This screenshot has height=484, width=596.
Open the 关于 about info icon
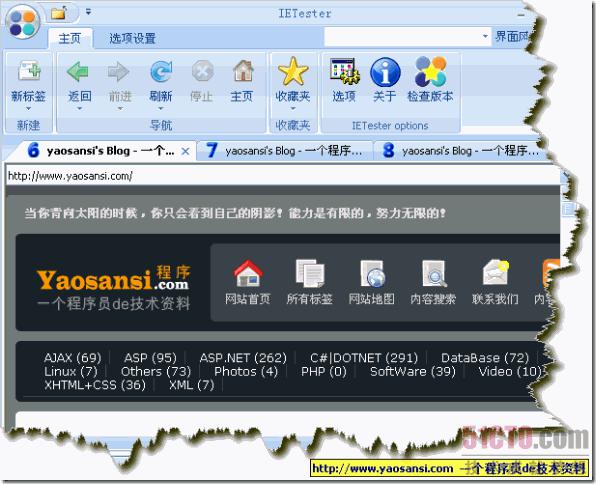[385, 72]
